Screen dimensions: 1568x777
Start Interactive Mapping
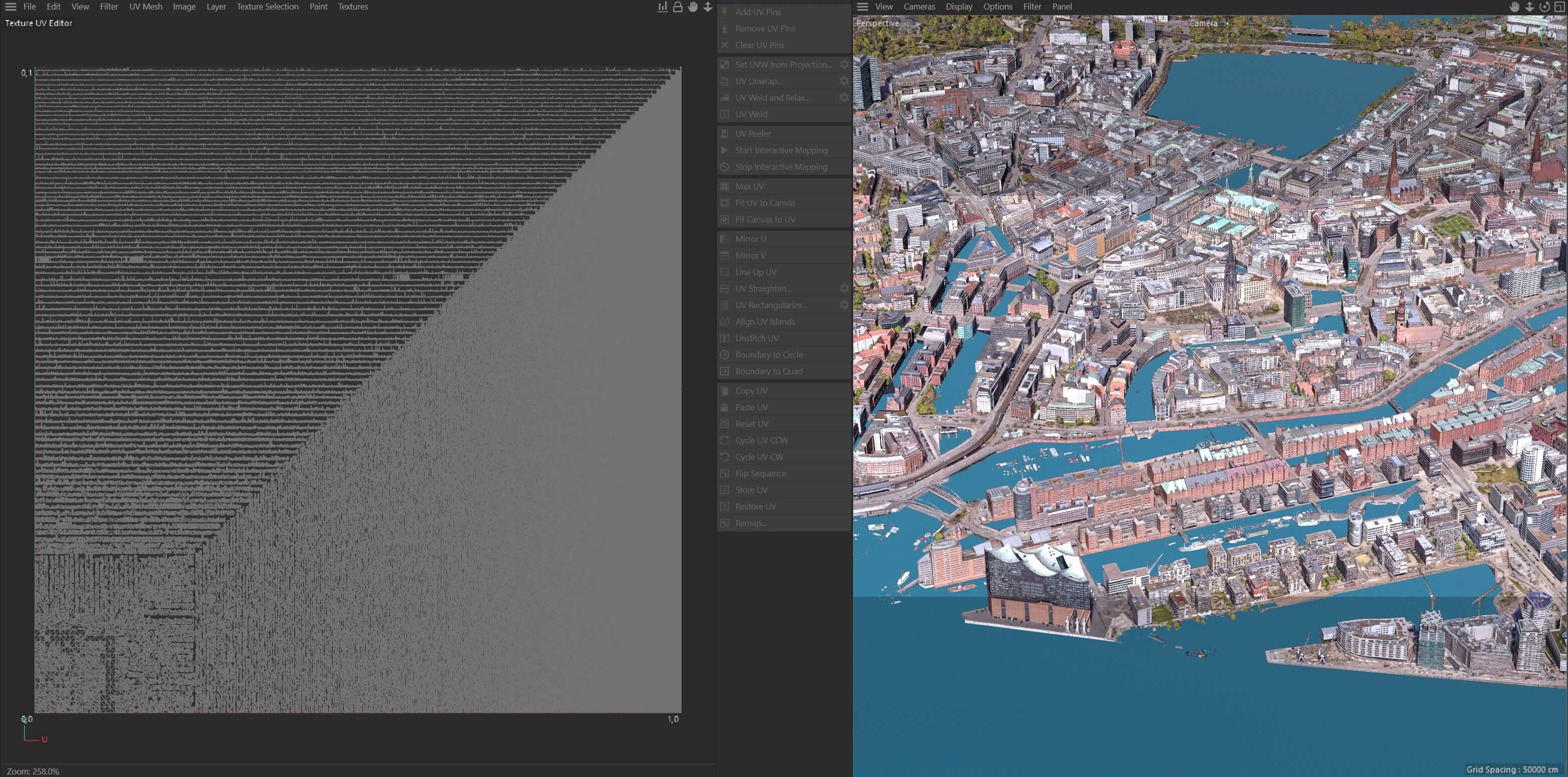tap(784, 150)
